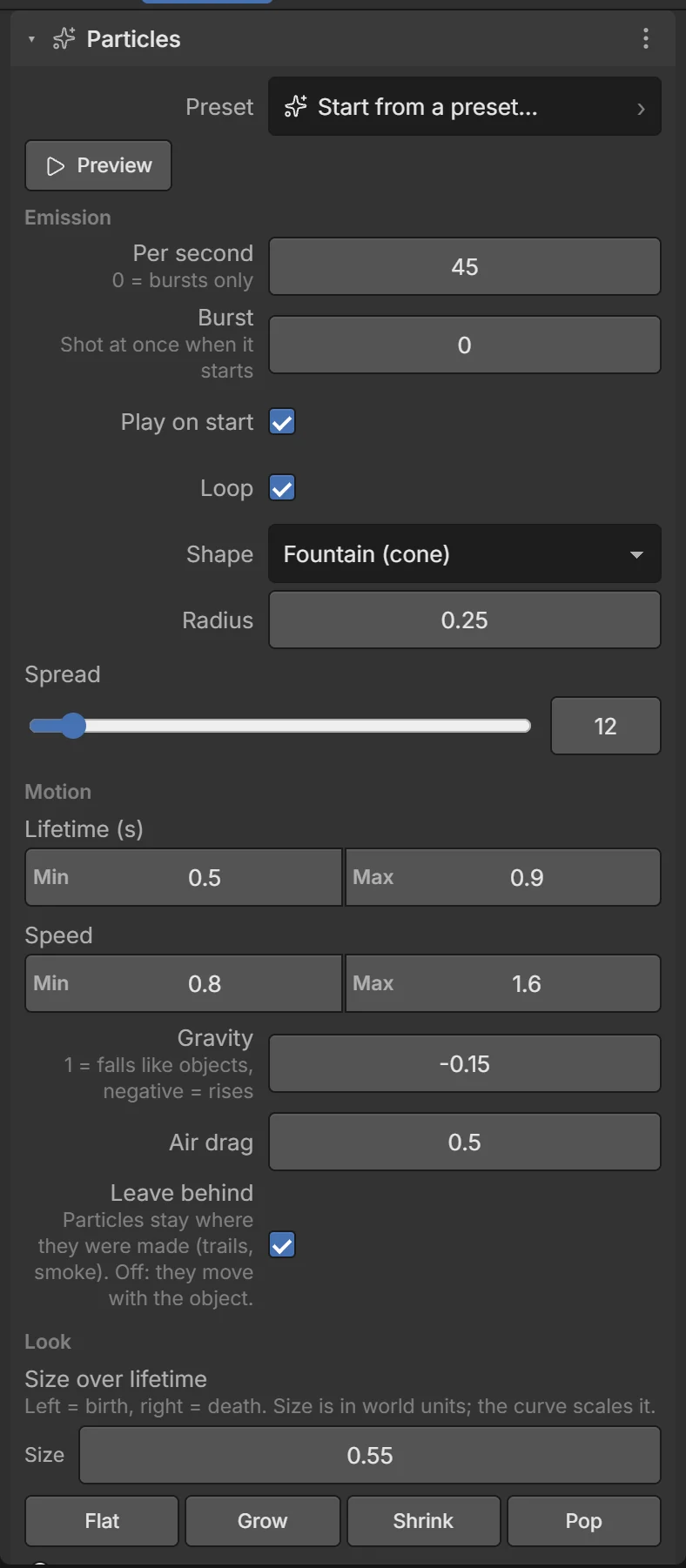This screenshot has height=1568, width=686.
Task: Open the Shape Fountain (cone) dropdown
Action: pos(464,553)
